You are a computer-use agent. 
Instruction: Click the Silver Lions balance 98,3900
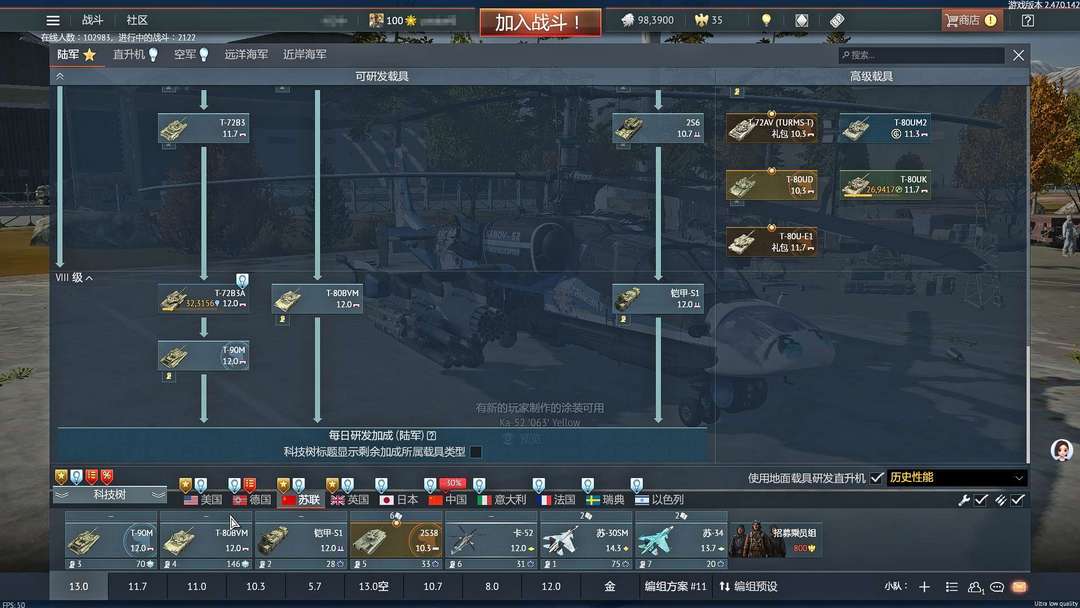tap(647, 20)
